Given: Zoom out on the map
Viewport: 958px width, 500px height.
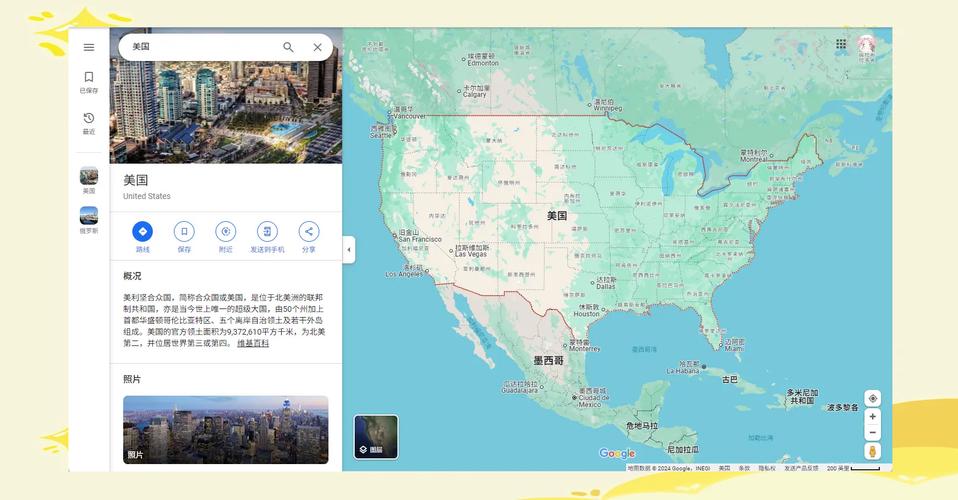Looking at the screenshot, I should pos(872,433).
